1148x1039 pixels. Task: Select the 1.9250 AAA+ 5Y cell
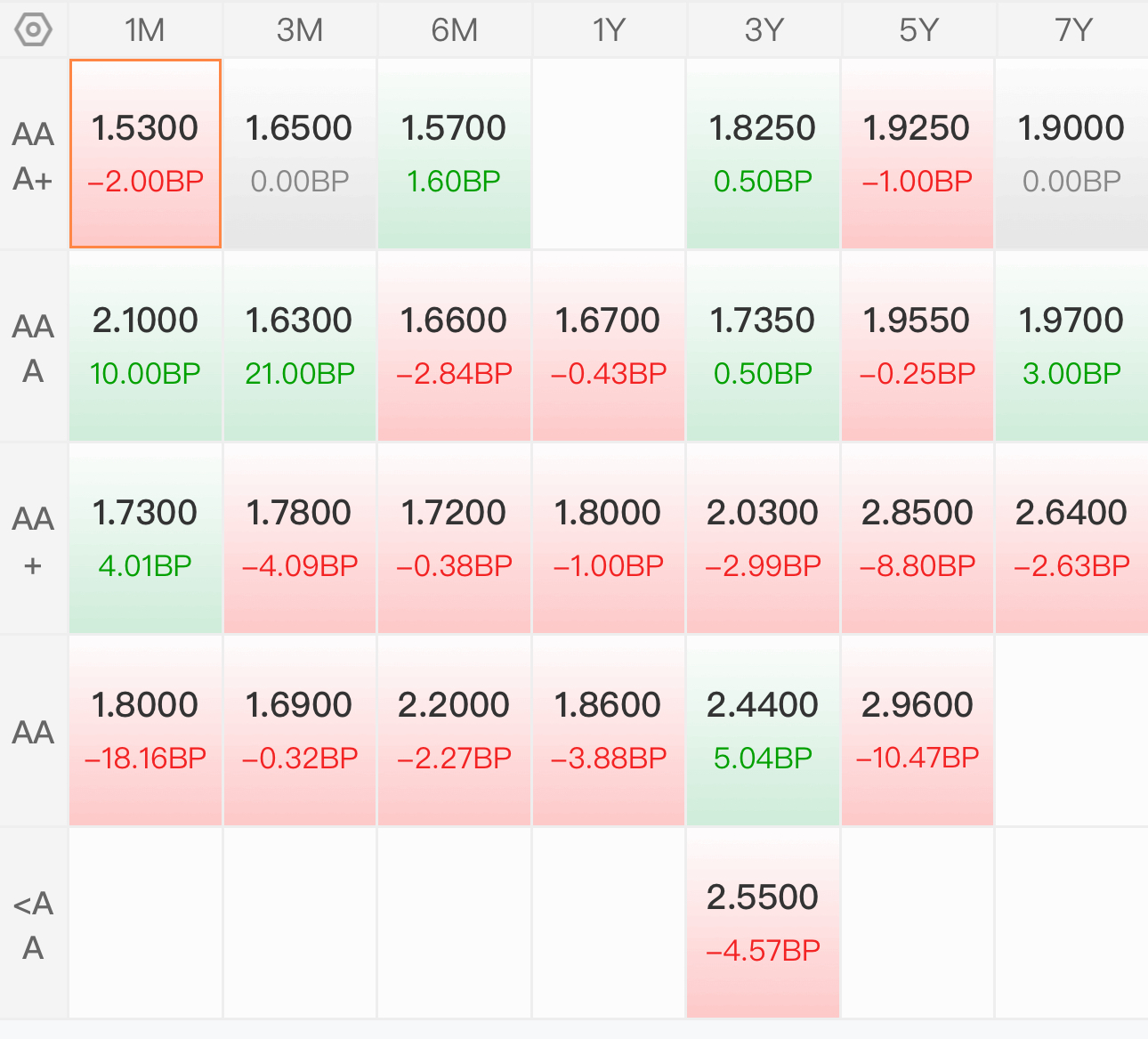click(918, 154)
